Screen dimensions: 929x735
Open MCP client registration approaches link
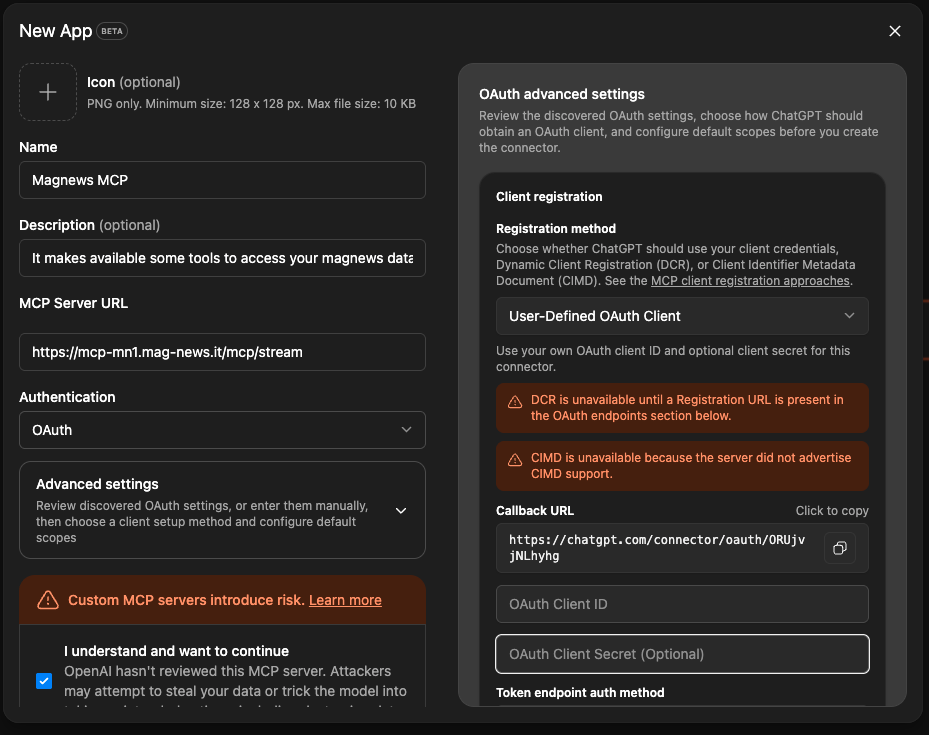point(750,281)
